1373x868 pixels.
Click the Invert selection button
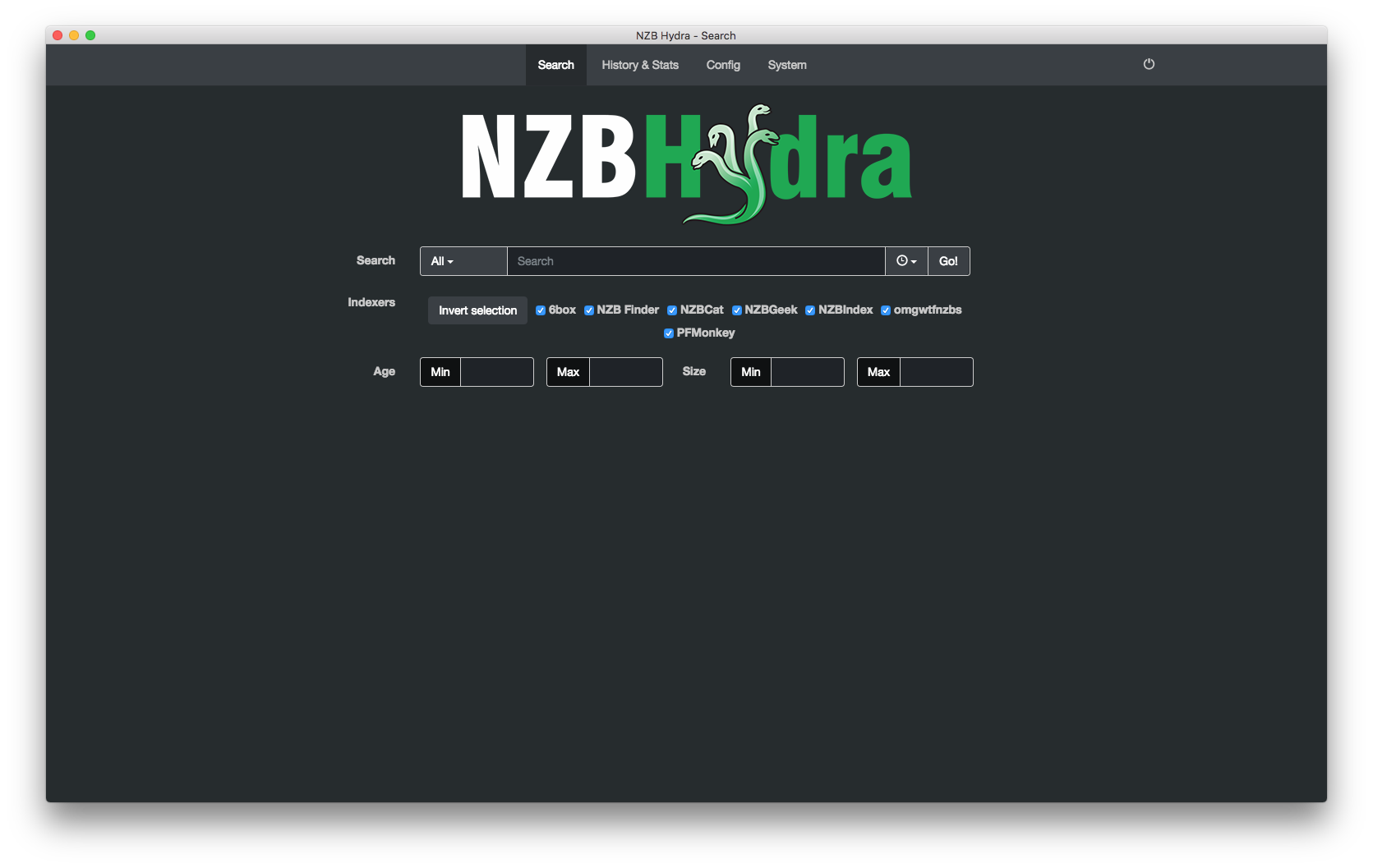tap(477, 310)
